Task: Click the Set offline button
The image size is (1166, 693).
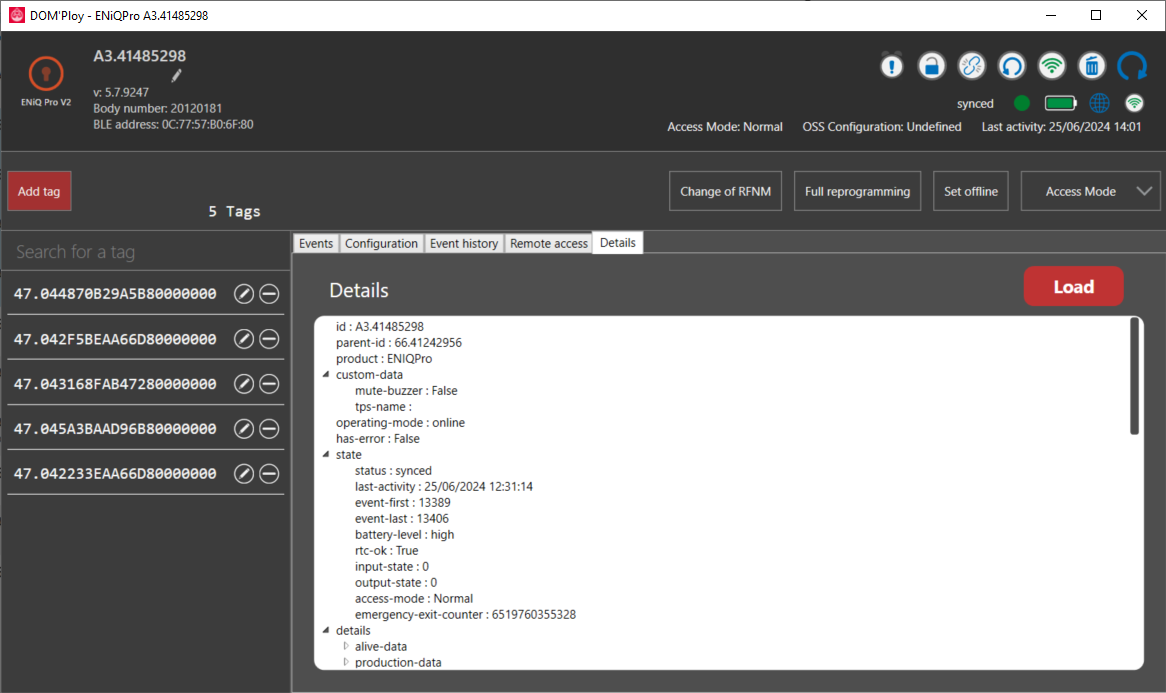Action: point(971,191)
